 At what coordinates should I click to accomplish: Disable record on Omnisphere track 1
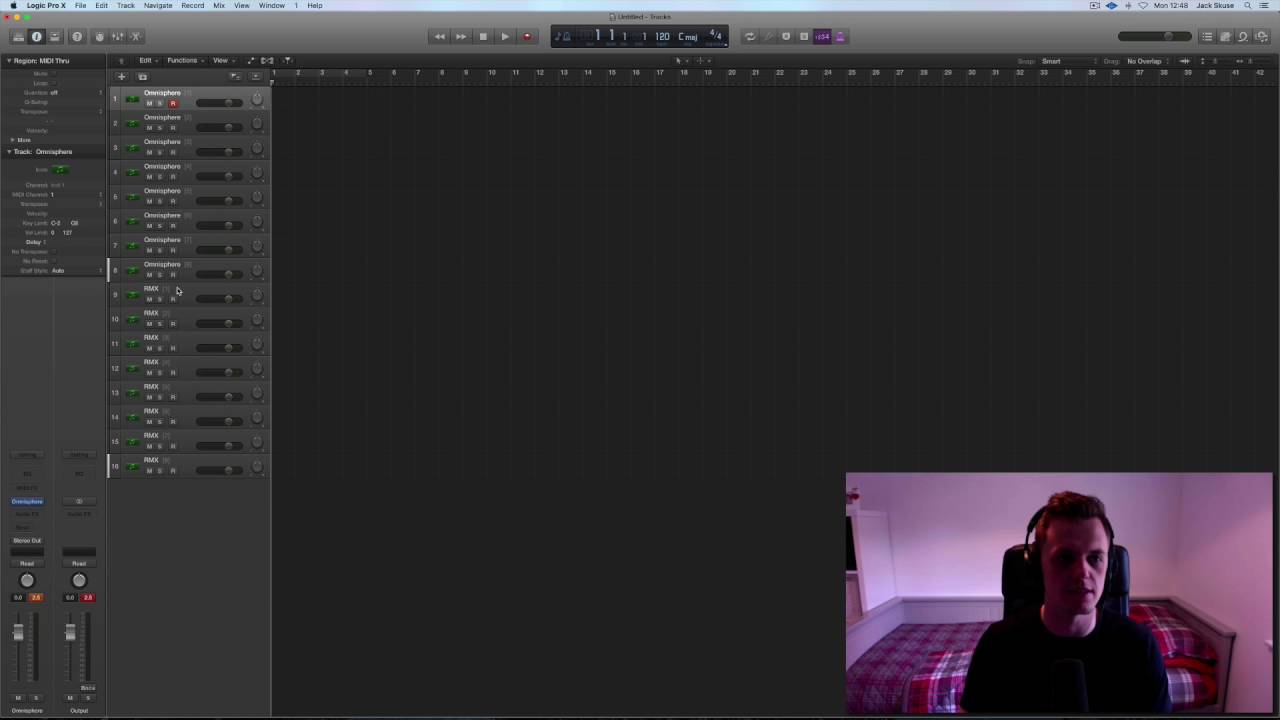pos(172,104)
